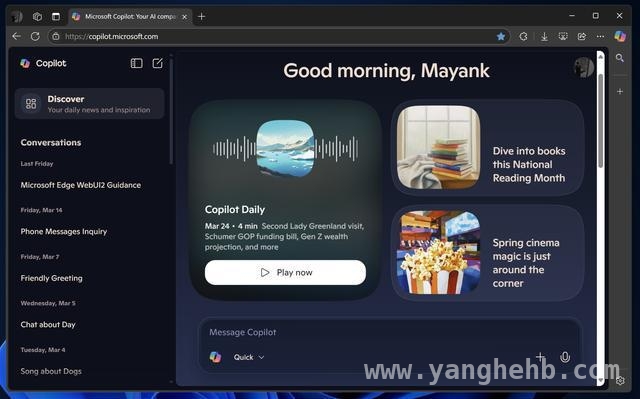
Task: Click the Friday, Mar 14 date label
Action: pyautogui.click(x=41, y=210)
